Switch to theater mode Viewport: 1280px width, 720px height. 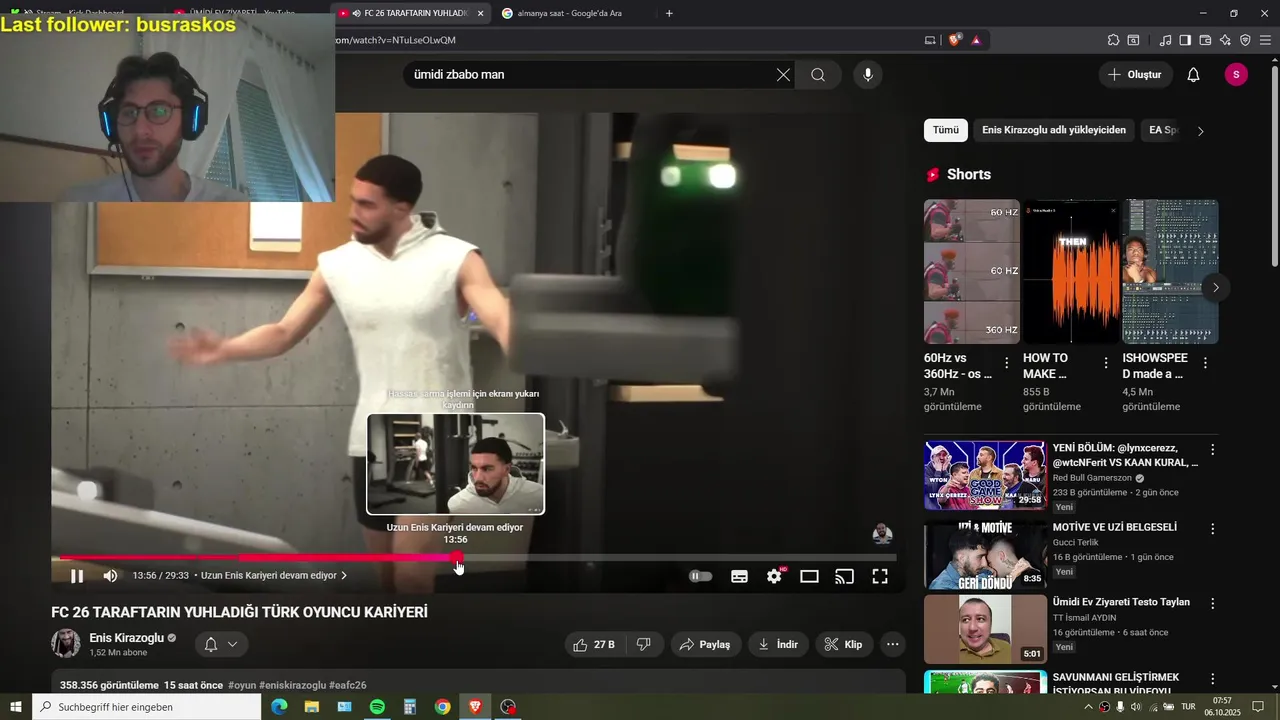(x=809, y=576)
